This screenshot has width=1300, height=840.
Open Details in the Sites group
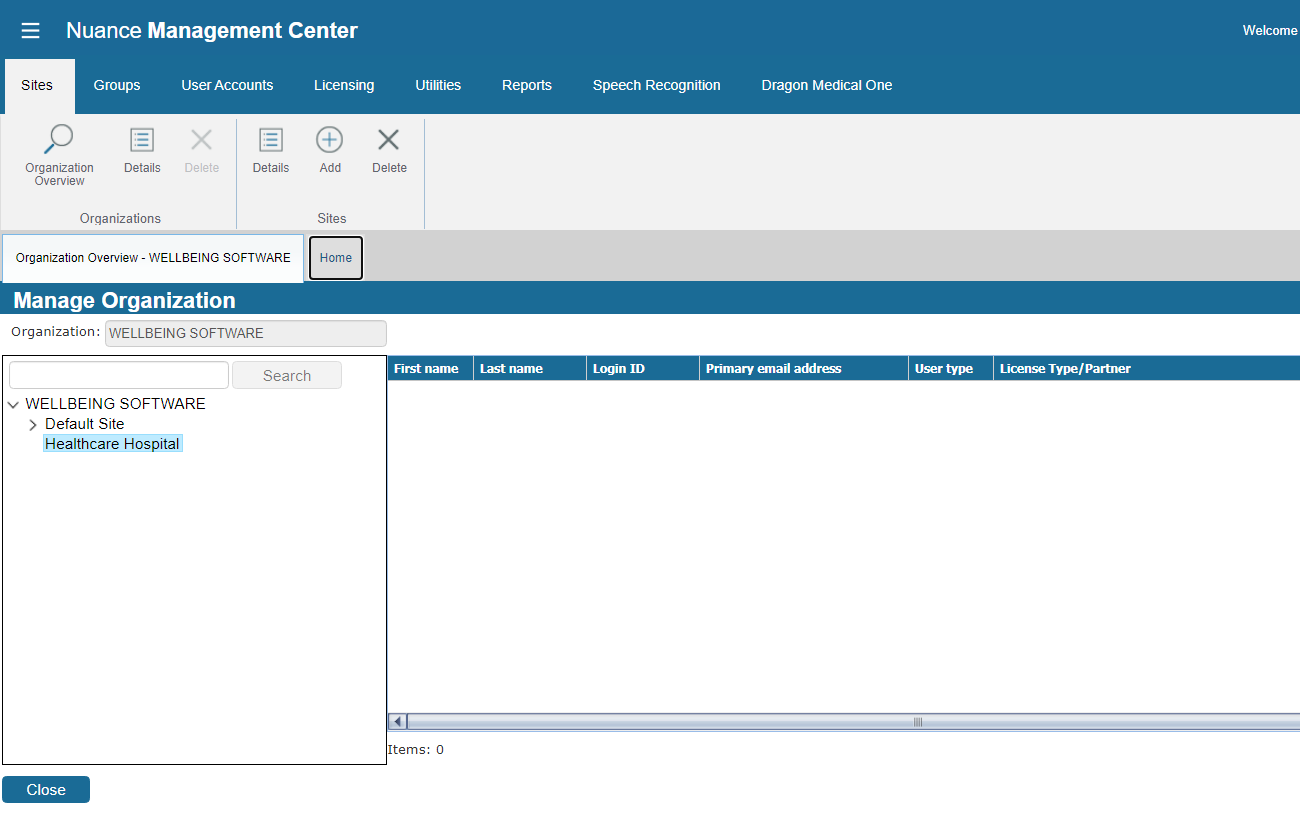271,151
